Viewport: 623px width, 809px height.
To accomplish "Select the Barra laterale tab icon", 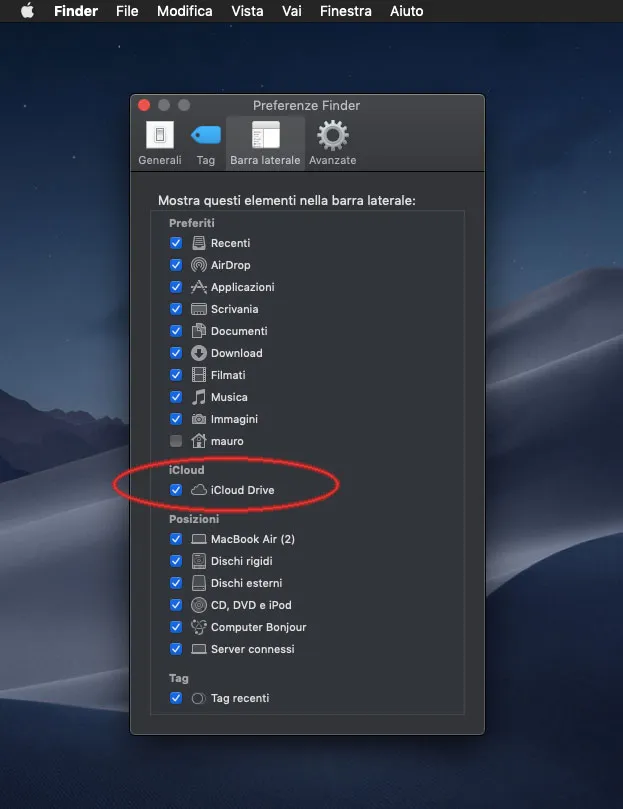I will click(x=265, y=135).
